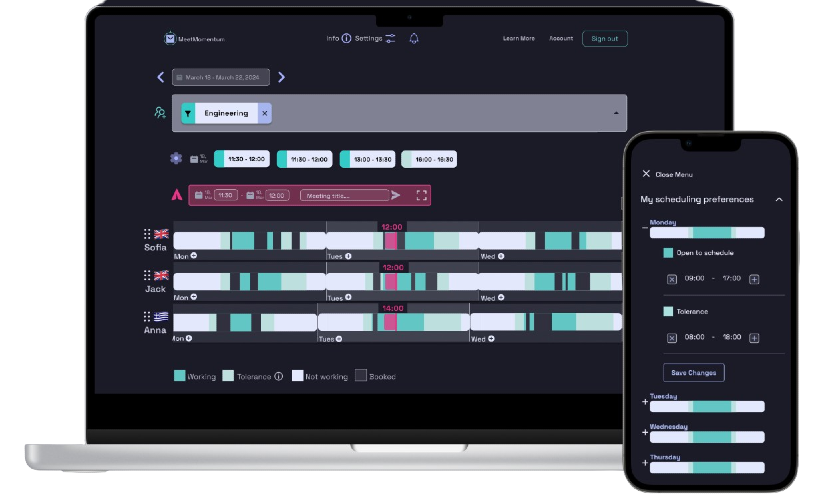816x500 pixels.
Task: Remove the 08:00 - 18:00 tolerance range
Action: click(x=672, y=338)
